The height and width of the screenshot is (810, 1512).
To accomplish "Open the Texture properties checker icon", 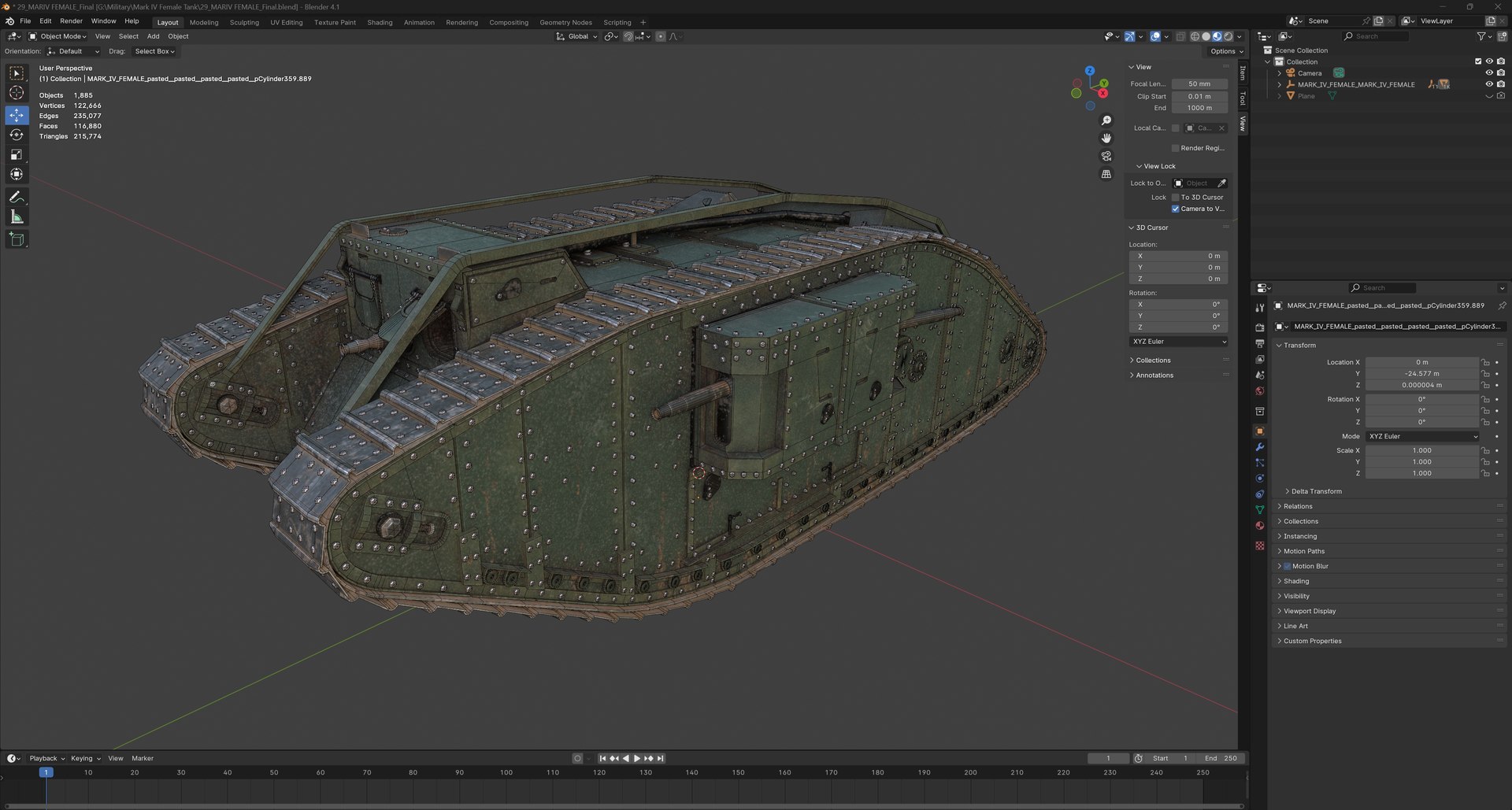I will coord(1259,545).
